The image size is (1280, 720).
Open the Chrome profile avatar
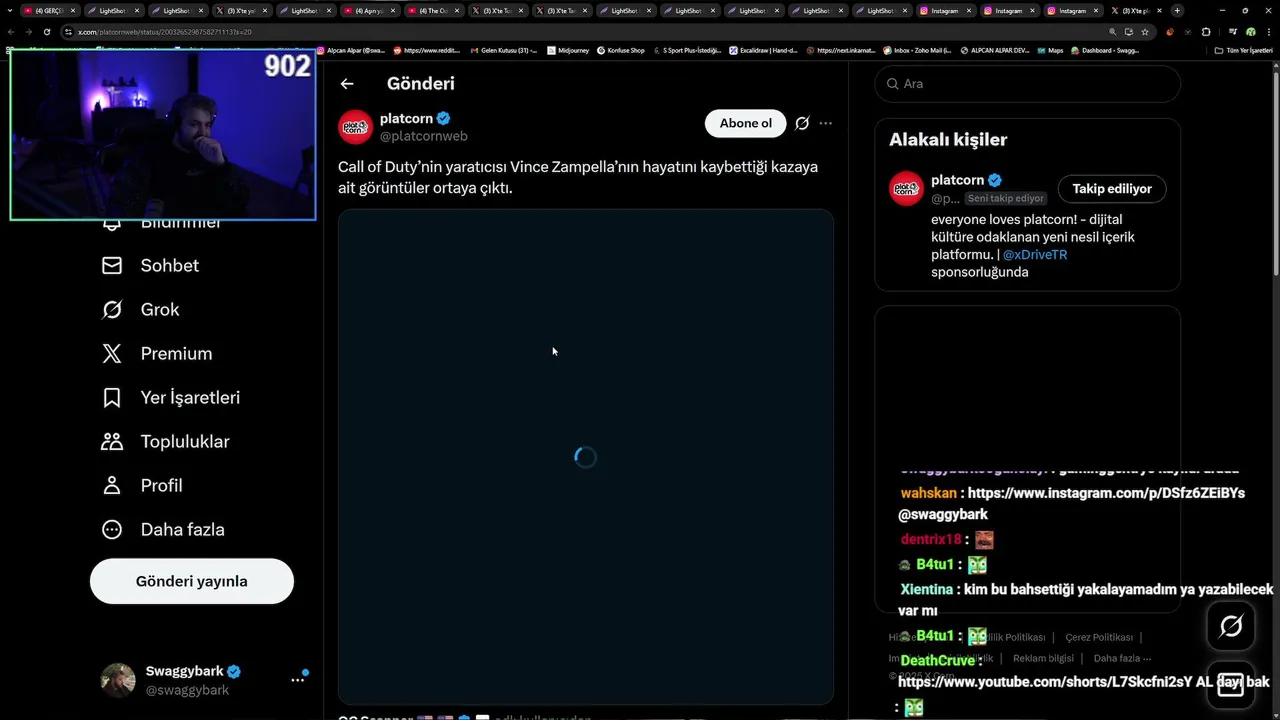tap(1250, 32)
